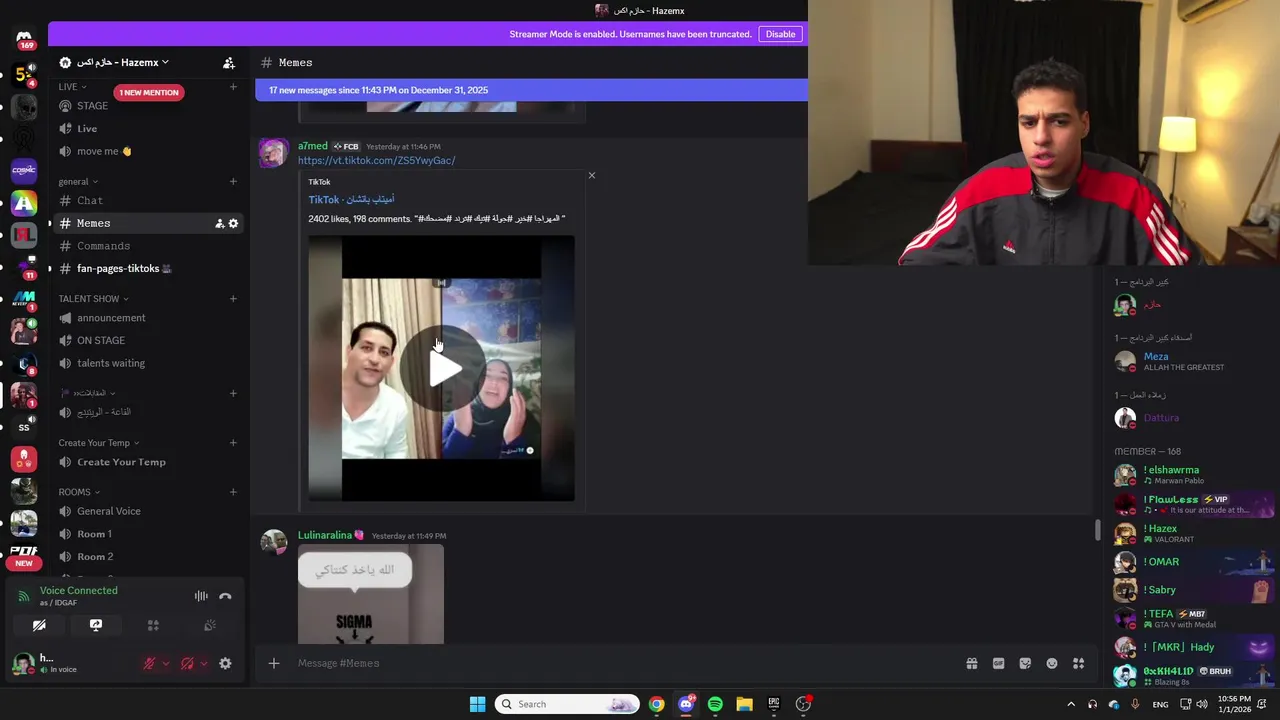Click the 17 new messages banner
This screenshot has height=720, width=1280.
(x=531, y=90)
